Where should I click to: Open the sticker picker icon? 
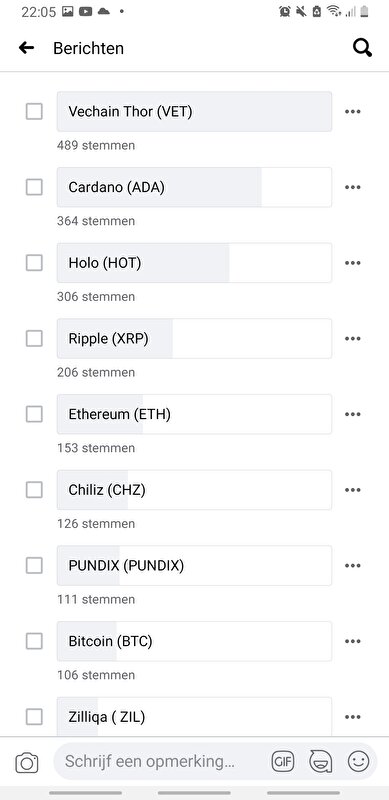click(321, 762)
